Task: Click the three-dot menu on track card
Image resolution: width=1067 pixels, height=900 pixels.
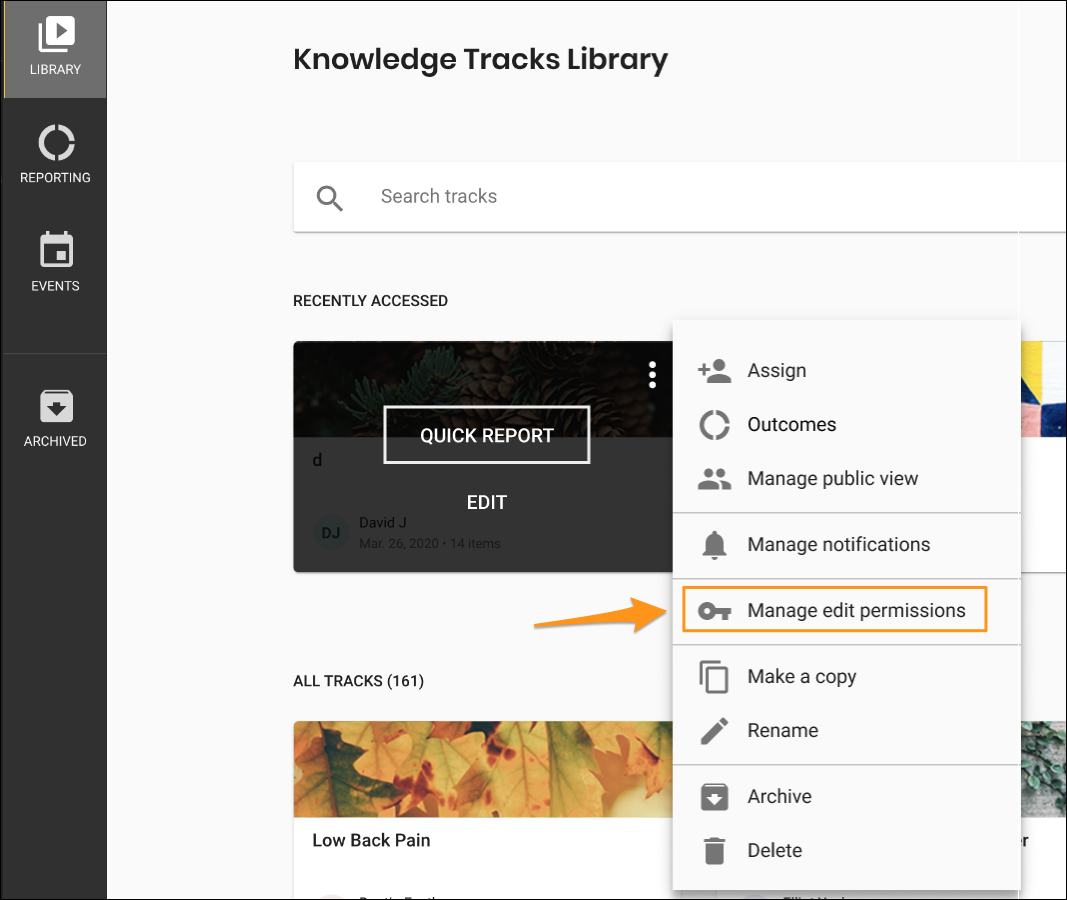Action: [x=652, y=375]
